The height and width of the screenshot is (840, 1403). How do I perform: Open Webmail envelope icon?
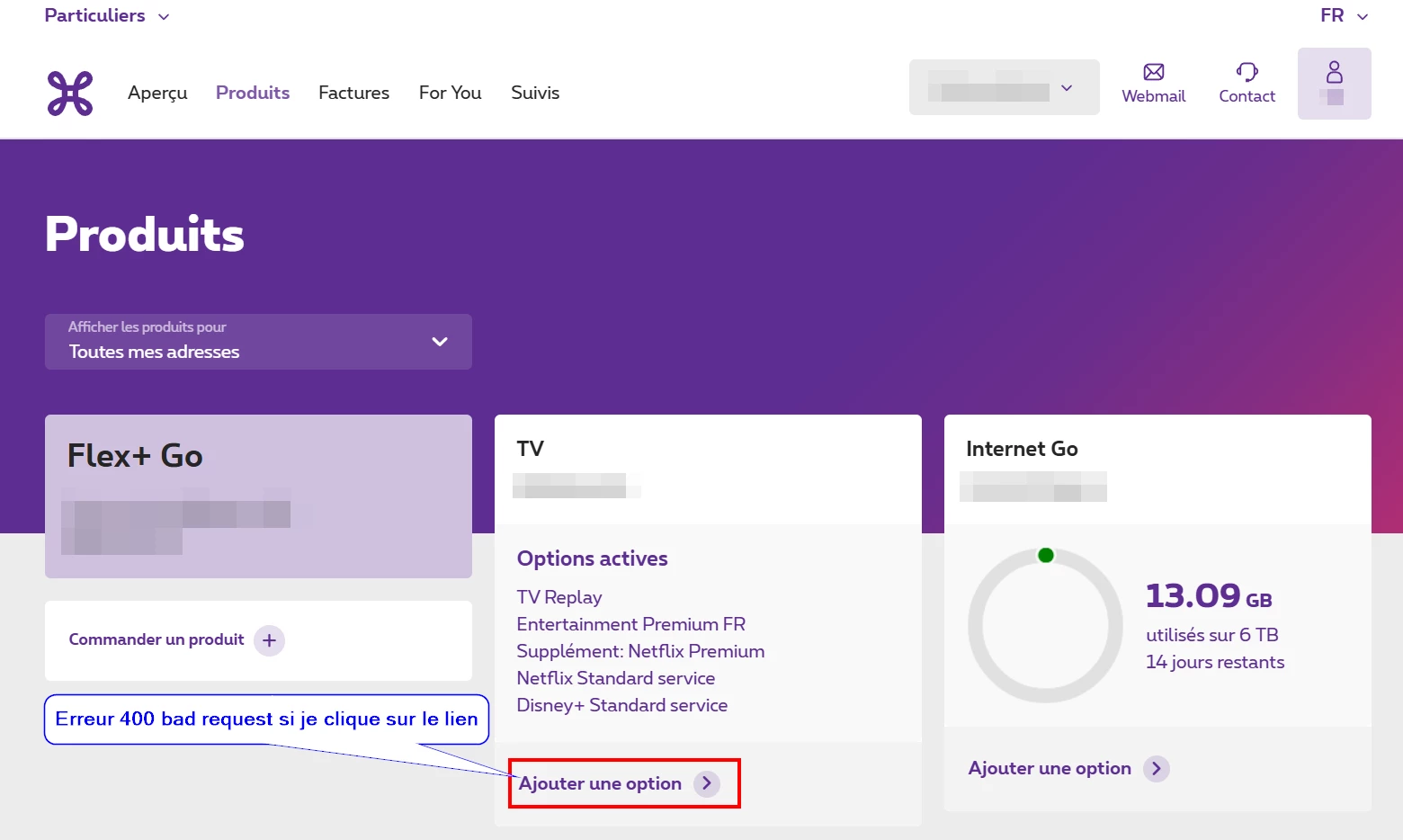(x=1154, y=72)
